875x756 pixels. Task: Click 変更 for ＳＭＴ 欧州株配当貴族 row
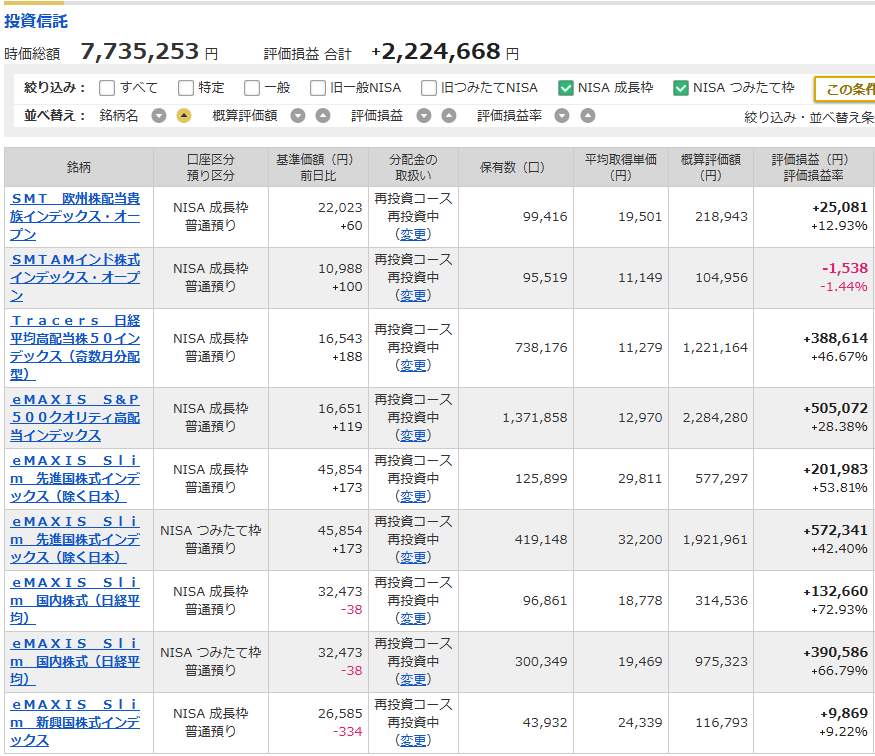413,234
